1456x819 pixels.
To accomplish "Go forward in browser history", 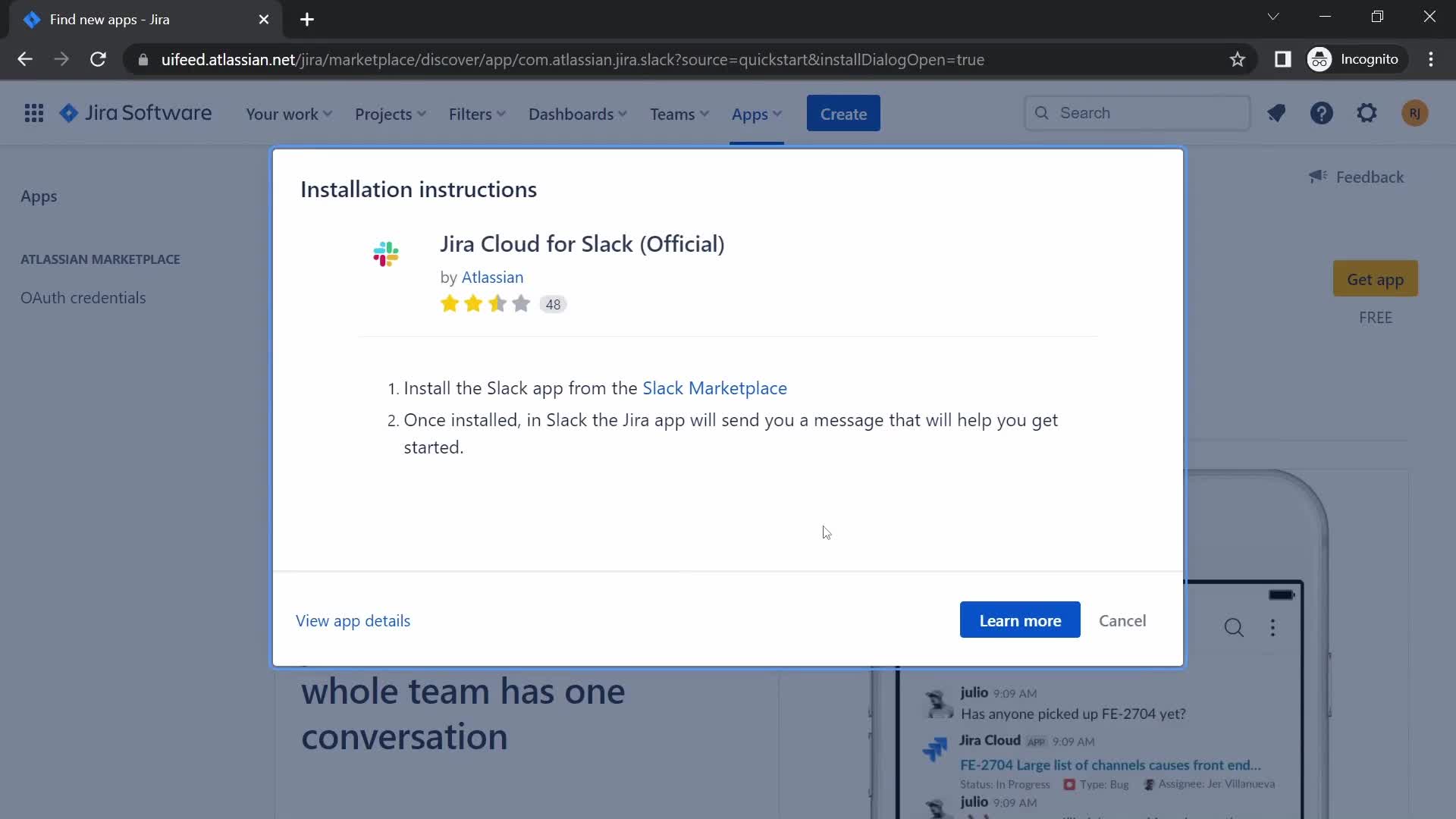I will (61, 59).
